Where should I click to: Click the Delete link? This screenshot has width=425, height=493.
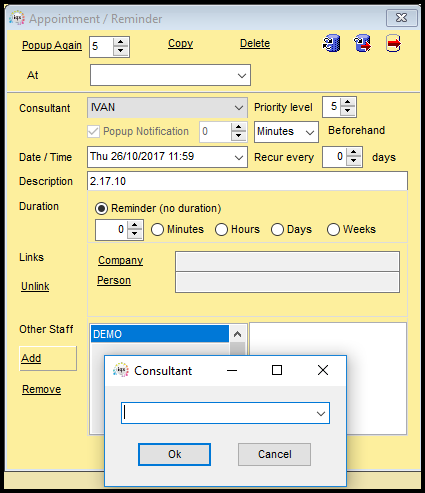[x=255, y=43]
